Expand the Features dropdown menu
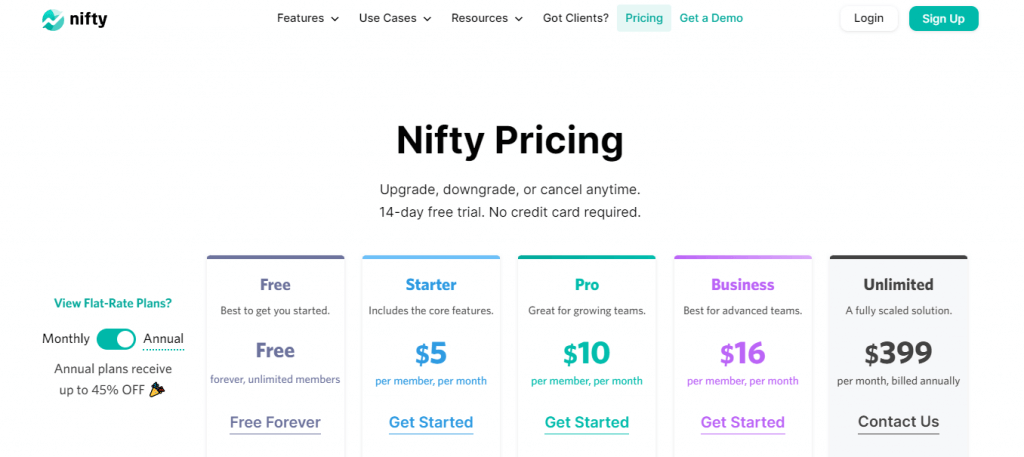 coord(308,18)
